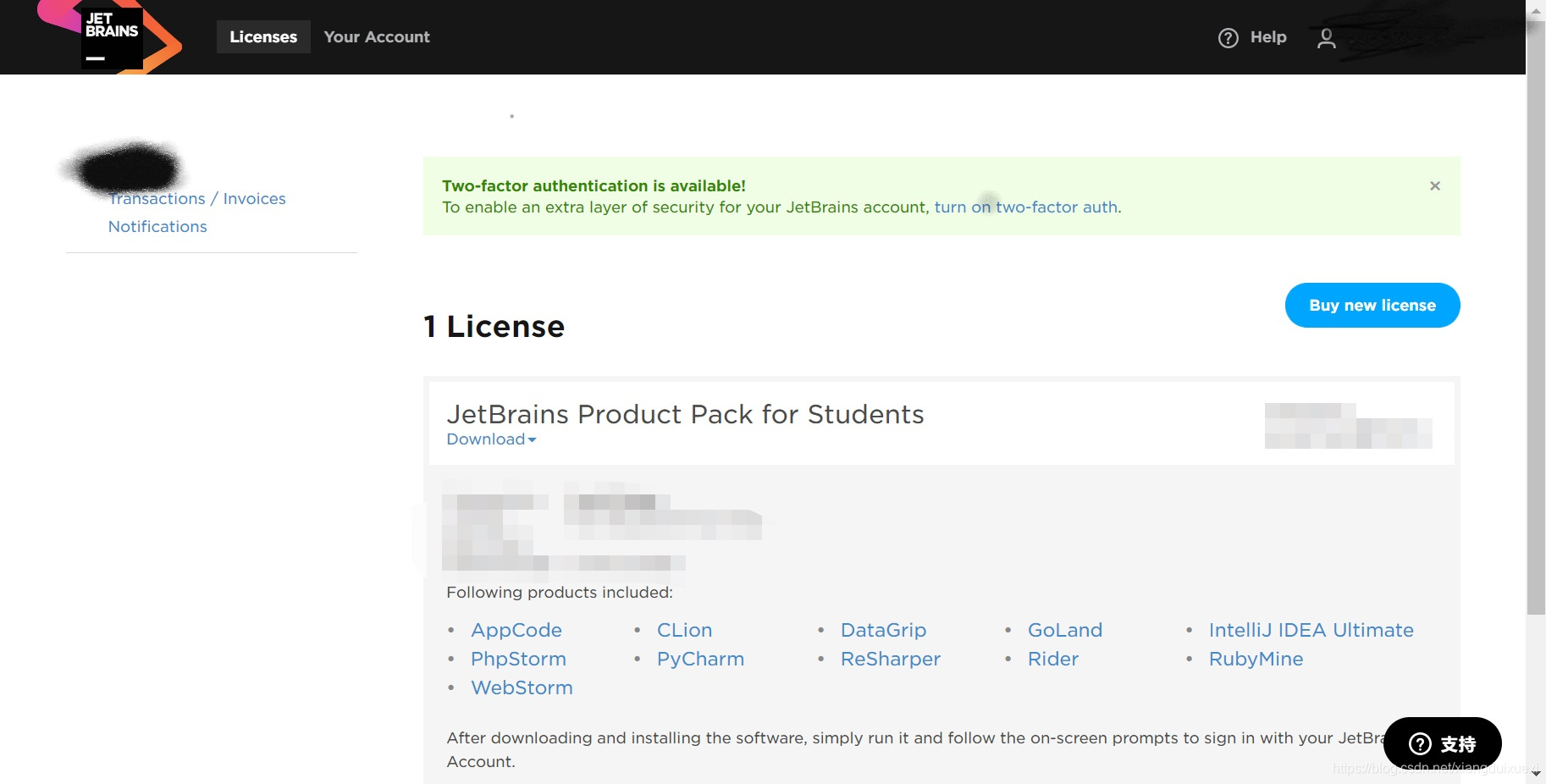Click the scrollbar up arrow

pos(1536,10)
